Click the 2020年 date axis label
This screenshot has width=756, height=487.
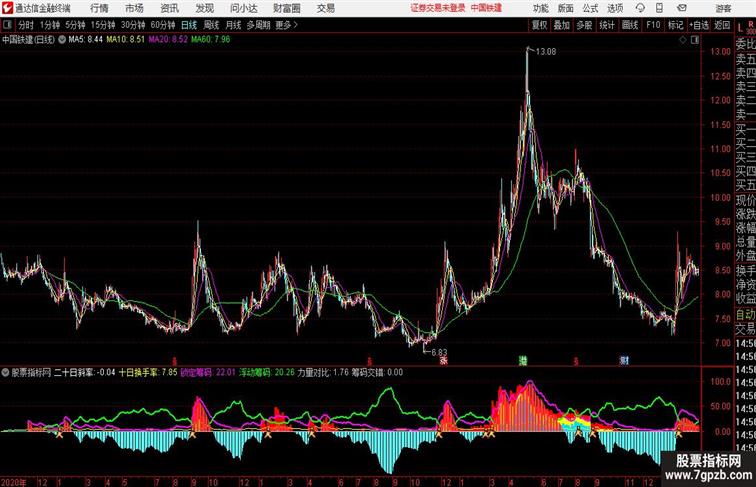(14, 482)
